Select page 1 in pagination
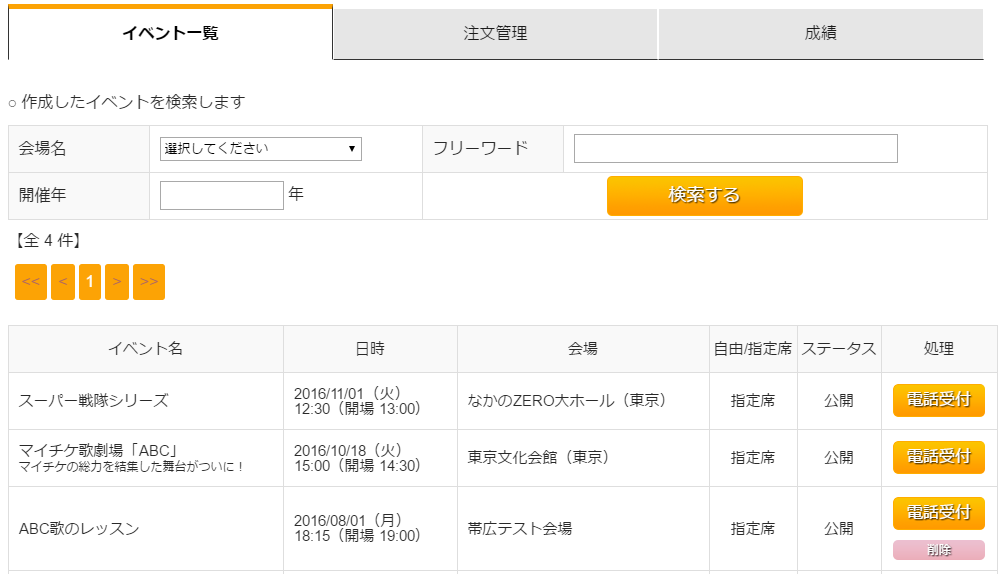Viewport: 1002px width, 574px height. click(x=90, y=282)
